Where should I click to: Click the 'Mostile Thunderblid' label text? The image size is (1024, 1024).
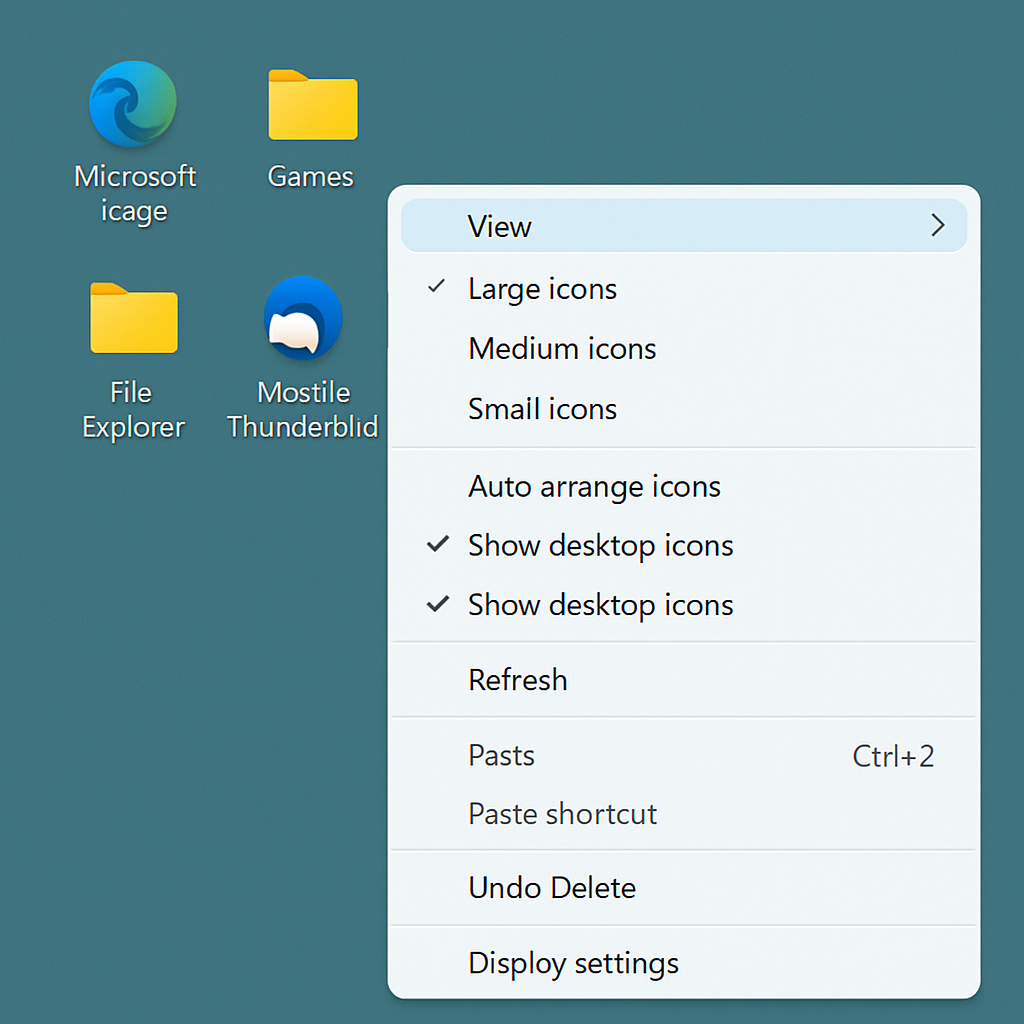302,409
